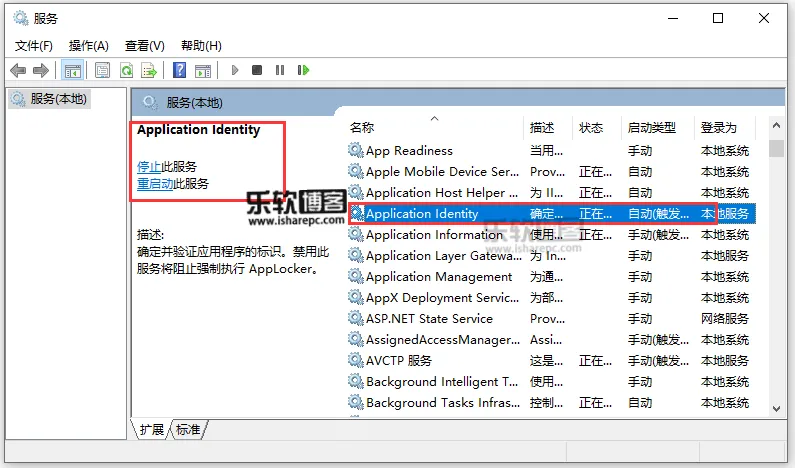Select gear icon of Application Identity row
Screen dimensions: 795x468
click(357, 213)
